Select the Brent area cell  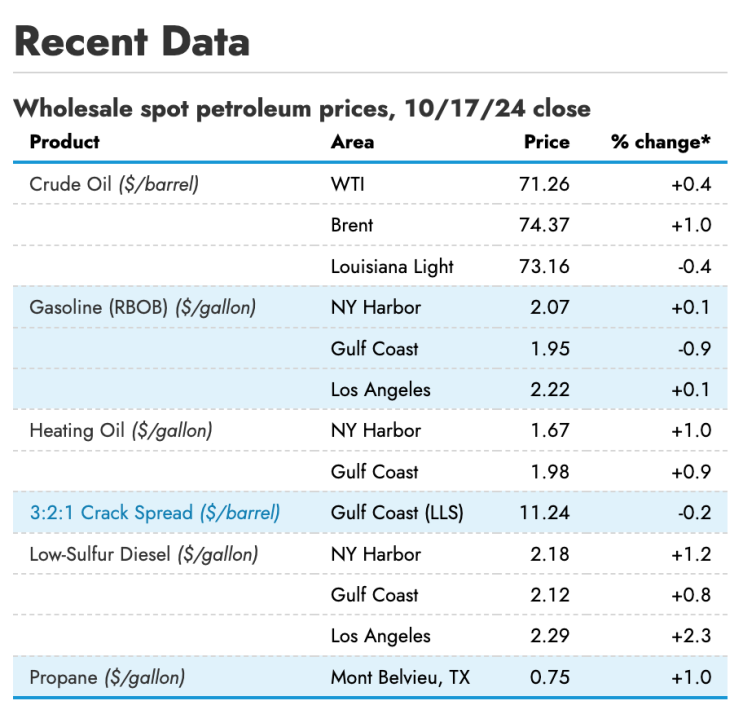coord(352,225)
